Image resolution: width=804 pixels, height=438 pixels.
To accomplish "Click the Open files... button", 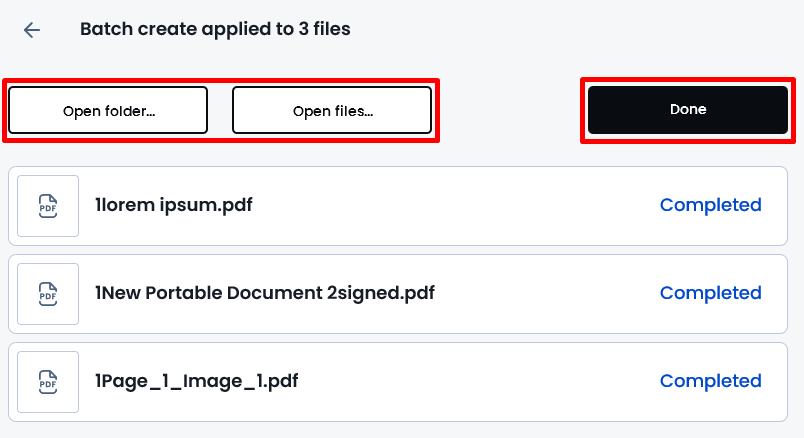I will click(x=332, y=110).
